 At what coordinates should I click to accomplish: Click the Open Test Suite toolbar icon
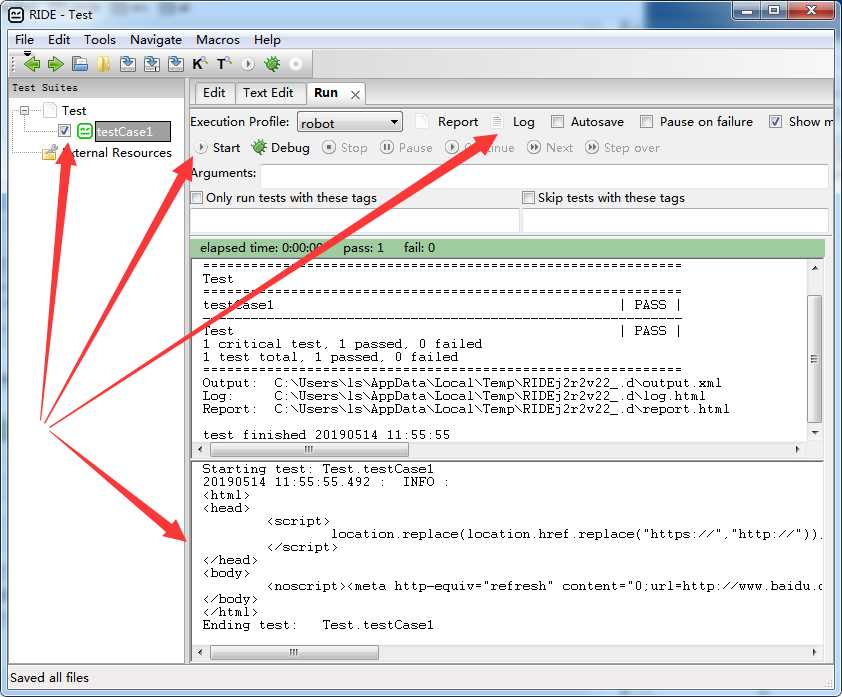coord(80,64)
